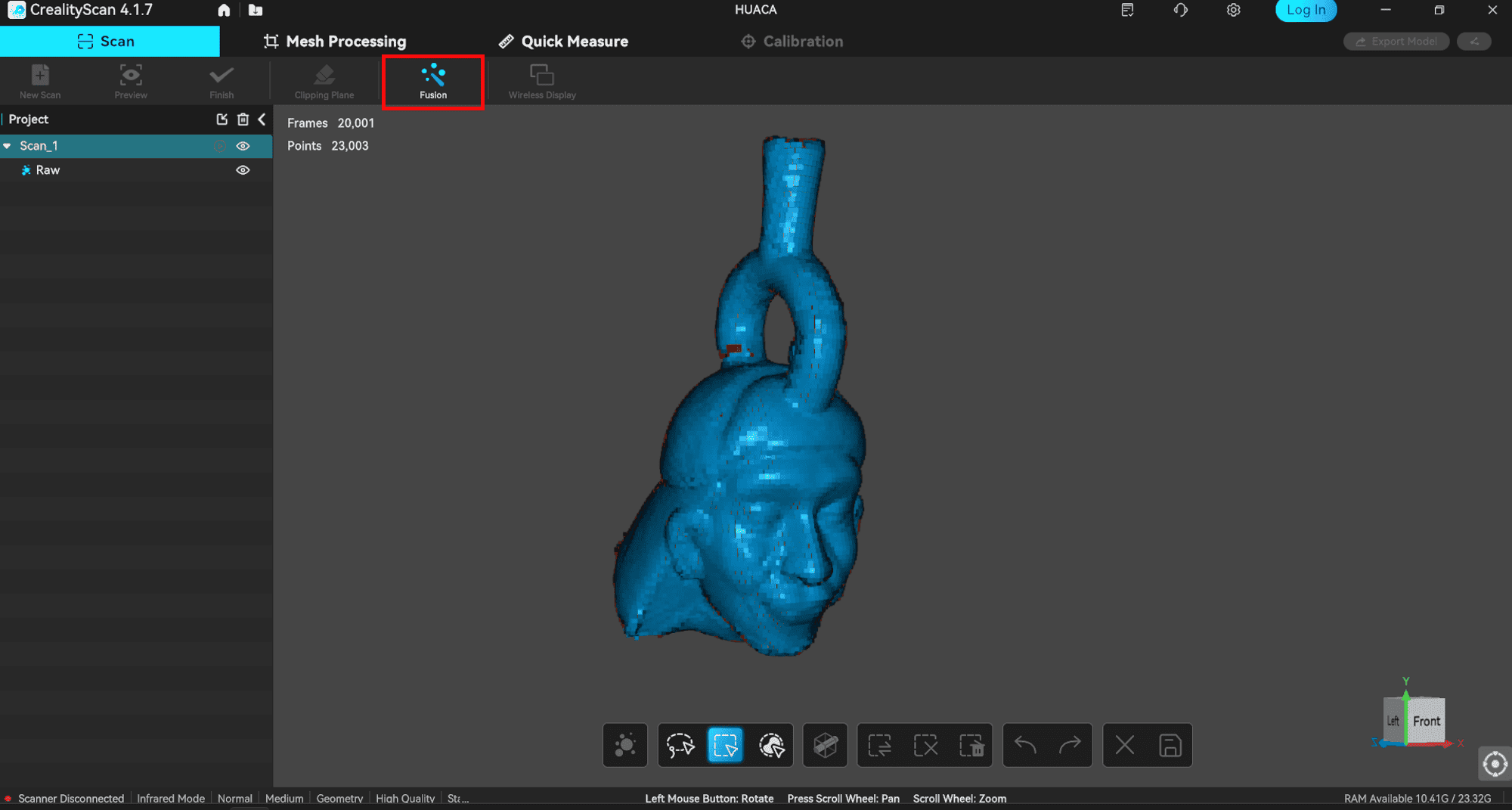Open the settings gear
This screenshot has height=810, width=1512.
1233,11
